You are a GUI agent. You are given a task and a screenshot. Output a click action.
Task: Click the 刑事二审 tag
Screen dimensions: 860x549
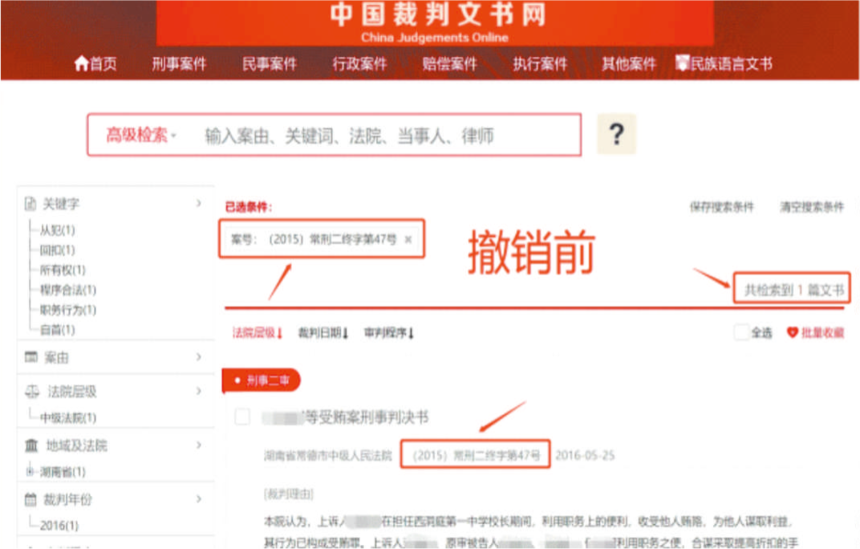[261, 380]
